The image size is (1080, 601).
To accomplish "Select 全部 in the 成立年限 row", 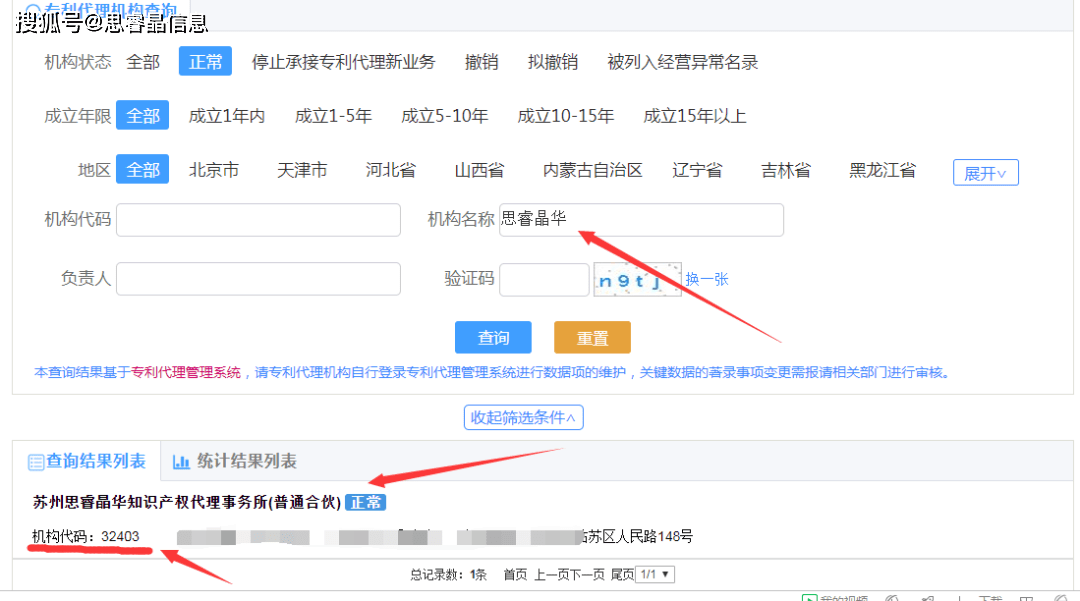I will click(142, 116).
